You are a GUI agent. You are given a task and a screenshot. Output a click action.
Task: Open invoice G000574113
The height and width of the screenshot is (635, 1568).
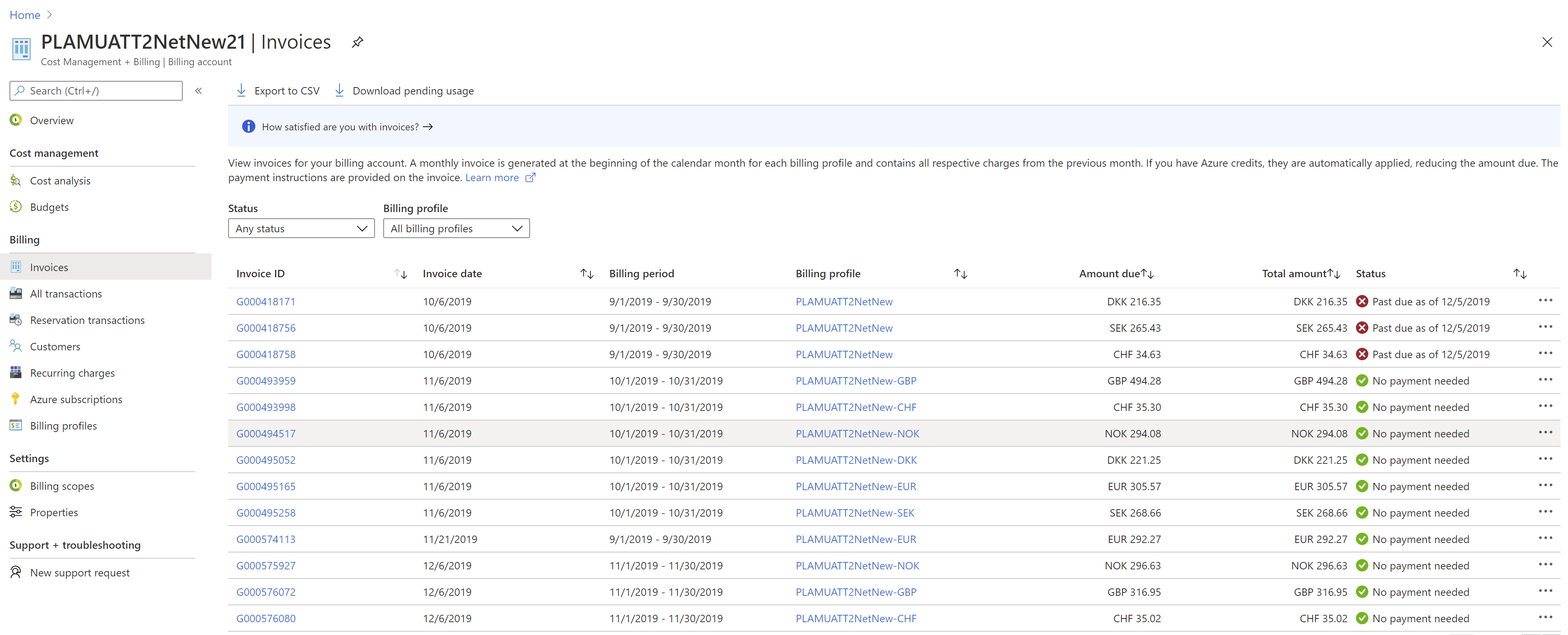[266, 539]
